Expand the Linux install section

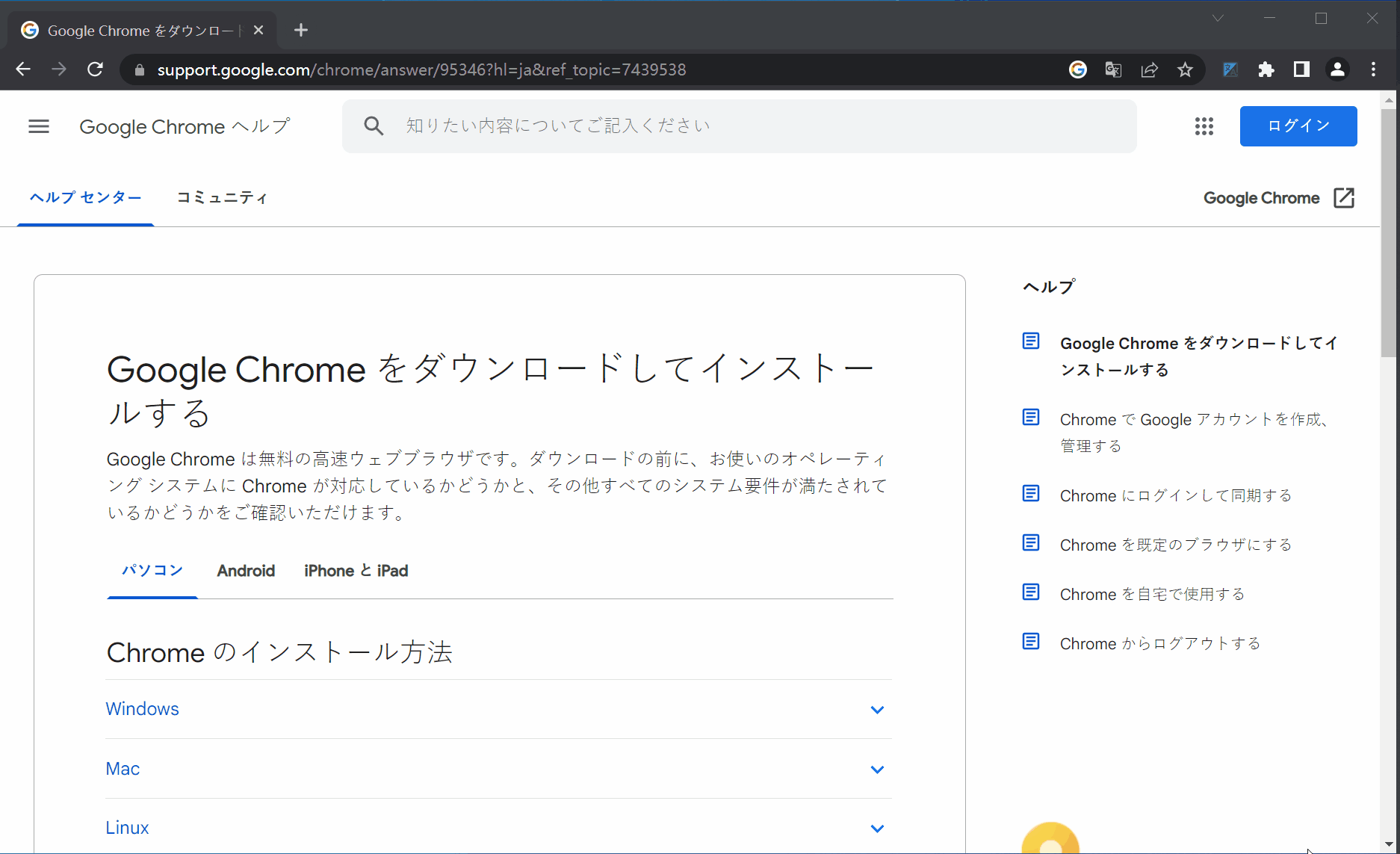point(499,828)
